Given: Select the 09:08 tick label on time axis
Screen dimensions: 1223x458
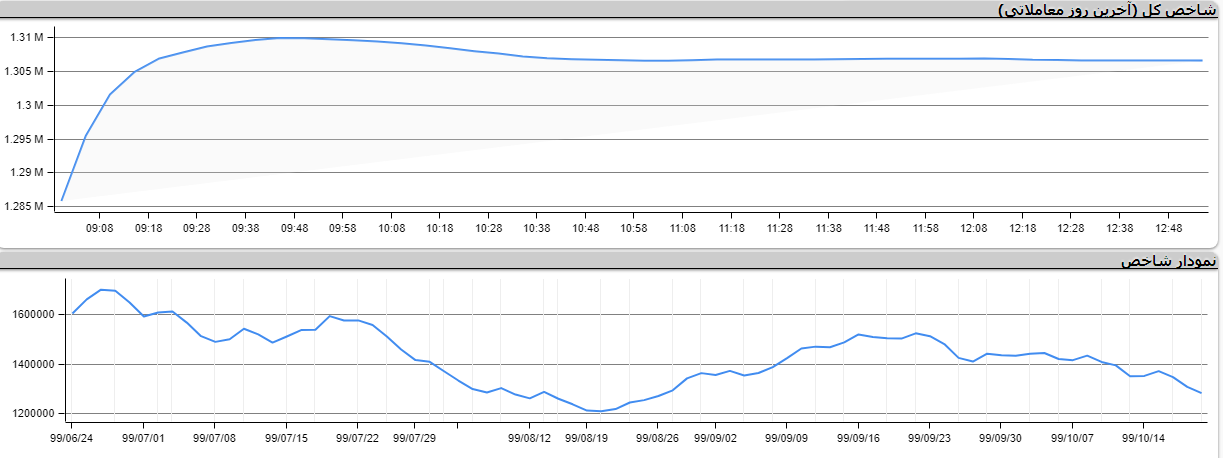Looking at the screenshot, I should coord(100,228).
